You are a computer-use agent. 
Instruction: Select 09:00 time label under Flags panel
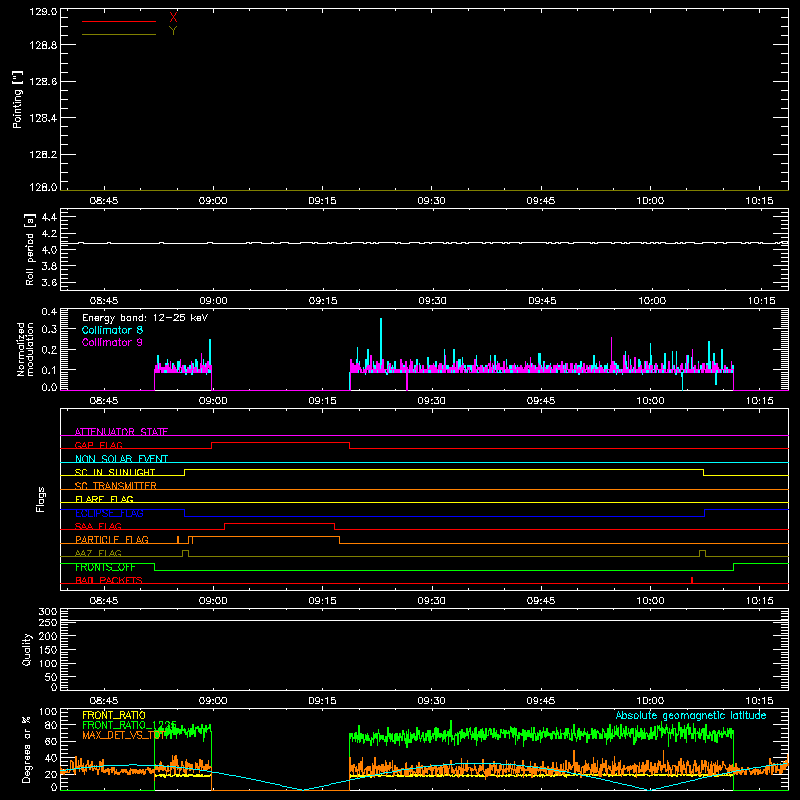(213, 601)
